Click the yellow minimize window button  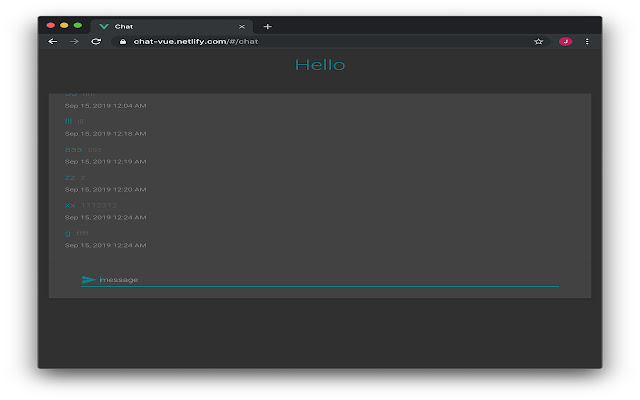click(x=64, y=25)
